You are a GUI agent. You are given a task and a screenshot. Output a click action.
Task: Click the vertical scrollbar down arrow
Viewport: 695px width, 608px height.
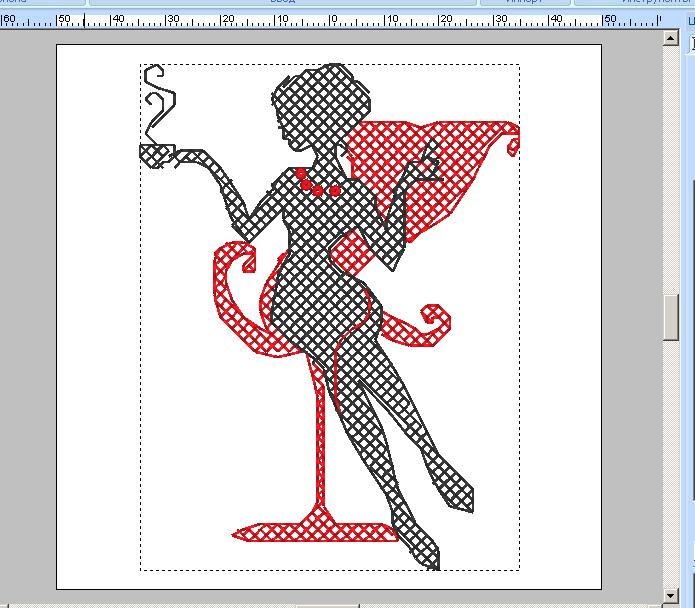[x=672, y=596]
